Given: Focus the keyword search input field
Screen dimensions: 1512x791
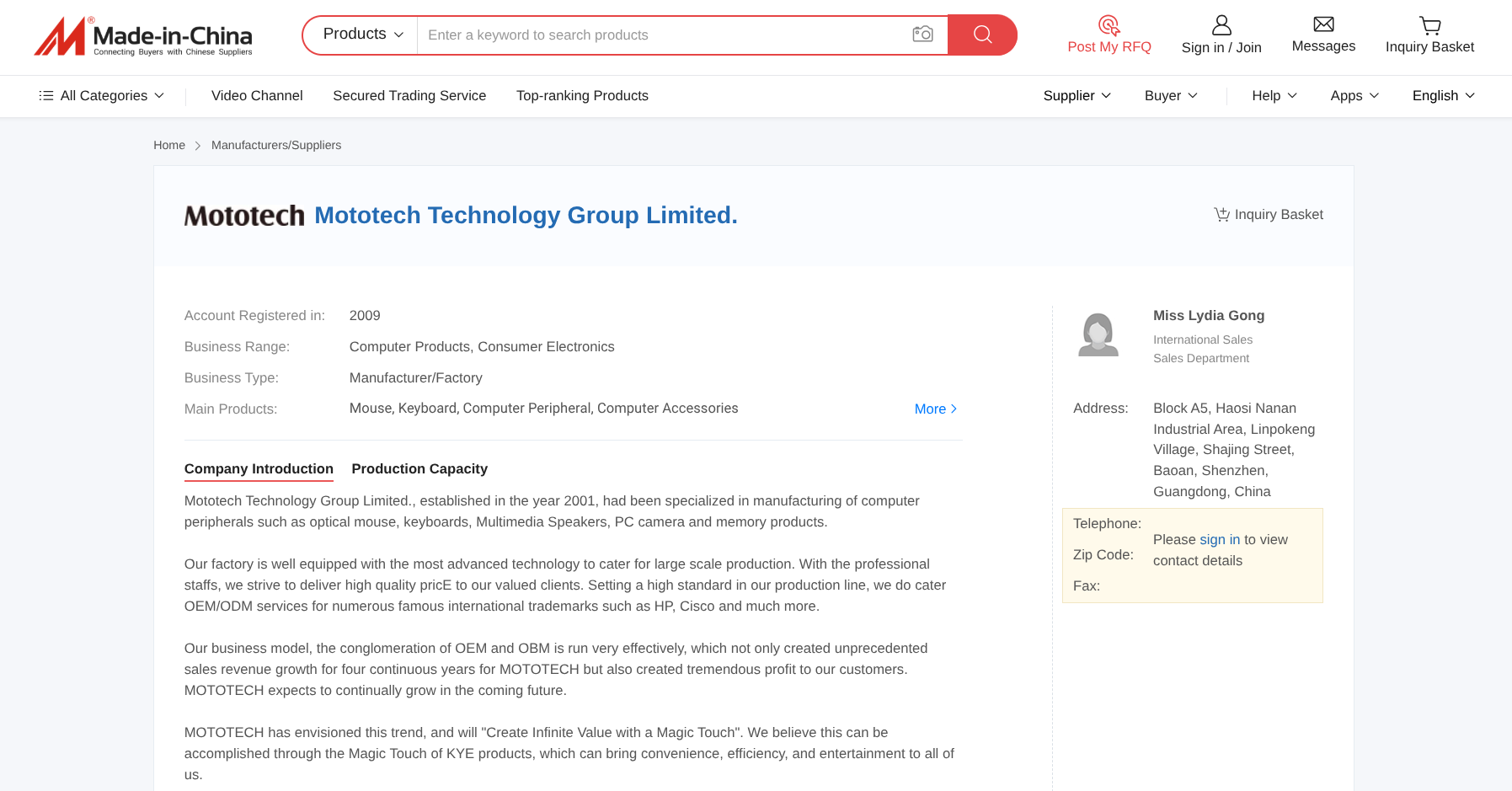Looking at the screenshot, I should click(x=664, y=35).
